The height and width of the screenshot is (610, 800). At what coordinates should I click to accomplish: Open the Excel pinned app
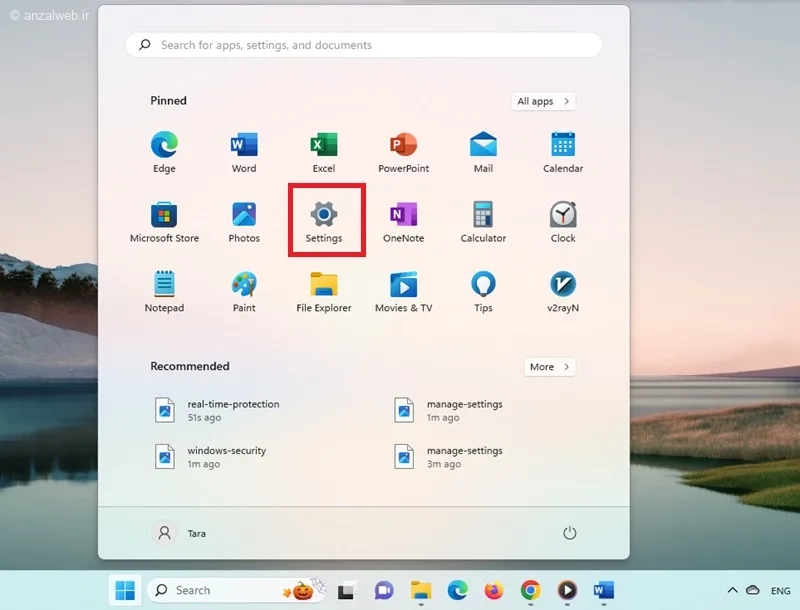[x=324, y=150]
